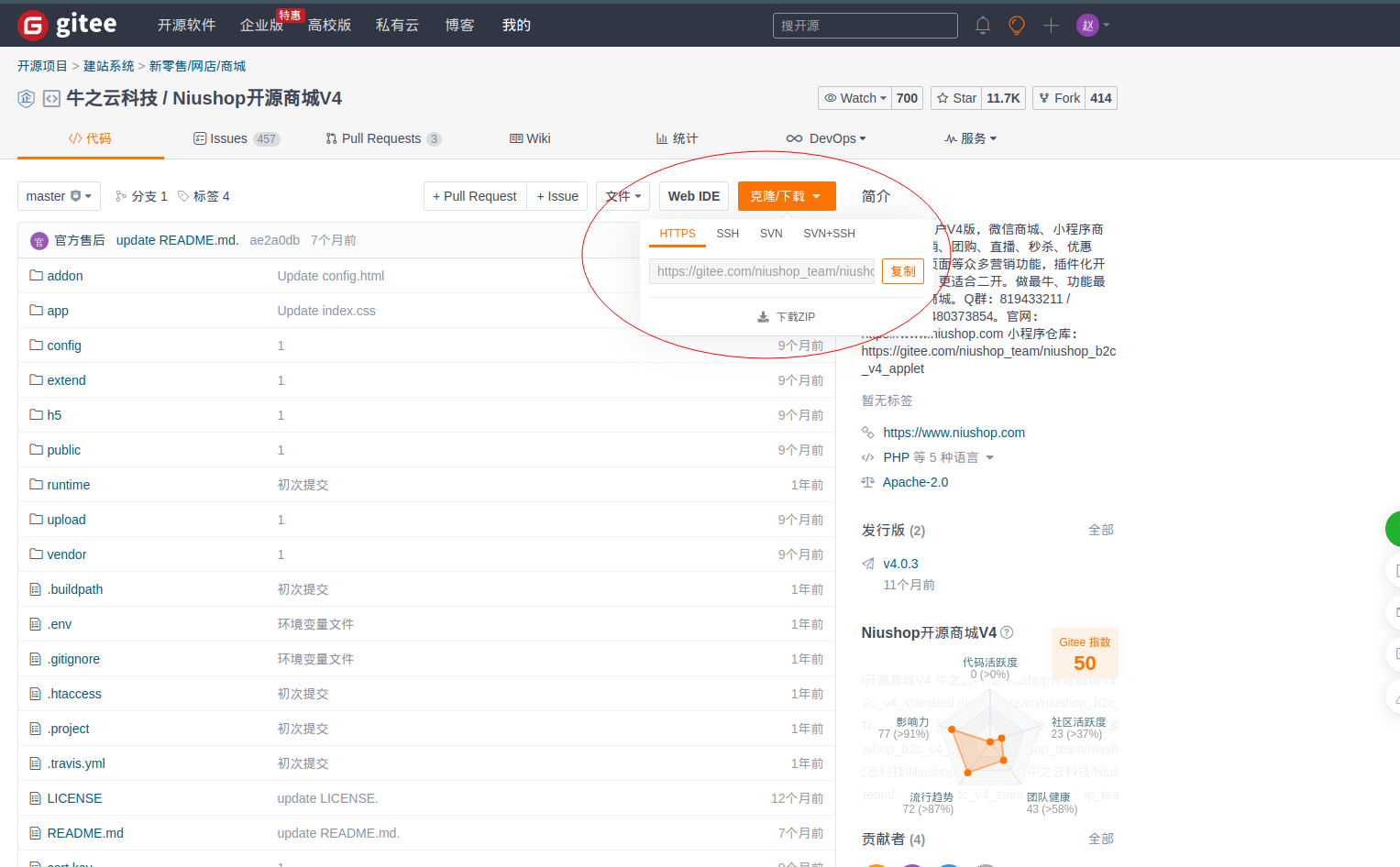The width and height of the screenshot is (1400, 867).
Task: View the Apache-2.0 license
Action: click(915, 481)
